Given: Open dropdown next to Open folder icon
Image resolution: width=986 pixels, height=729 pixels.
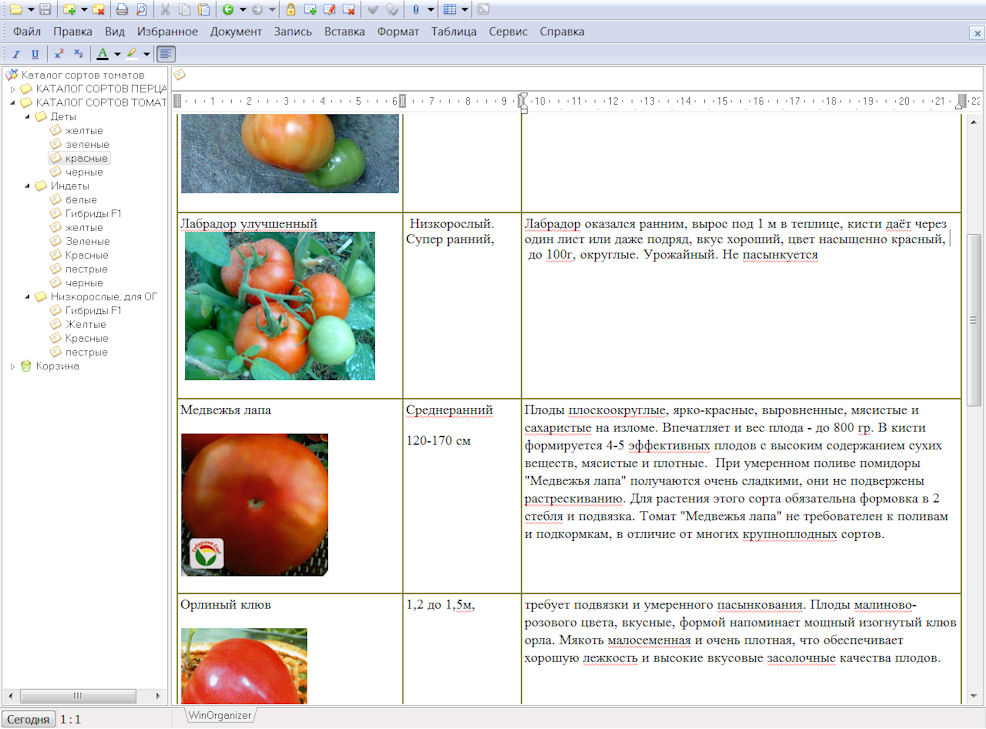Looking at the screenshot, I should click(30, 9).
